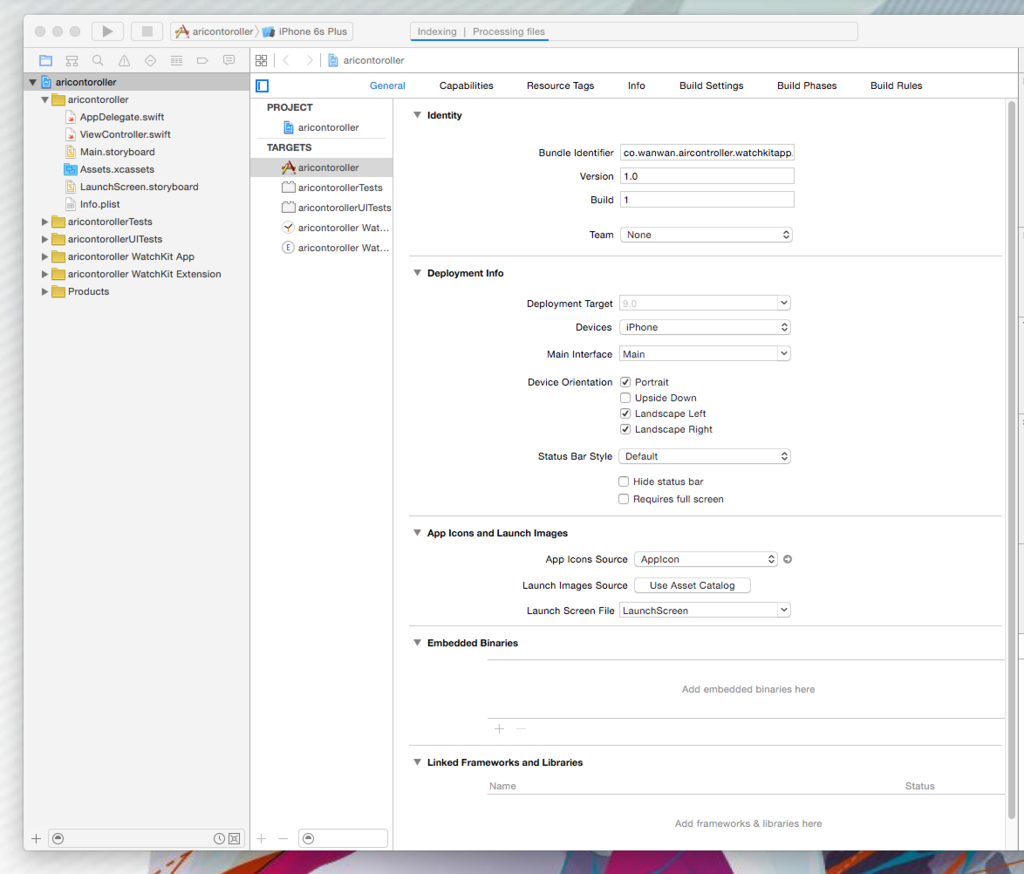Image resolution: width=1024 pixels, height=874 pixels.
Task: Select aricontoroller under PROJECT
Action: tap(321, 127)
